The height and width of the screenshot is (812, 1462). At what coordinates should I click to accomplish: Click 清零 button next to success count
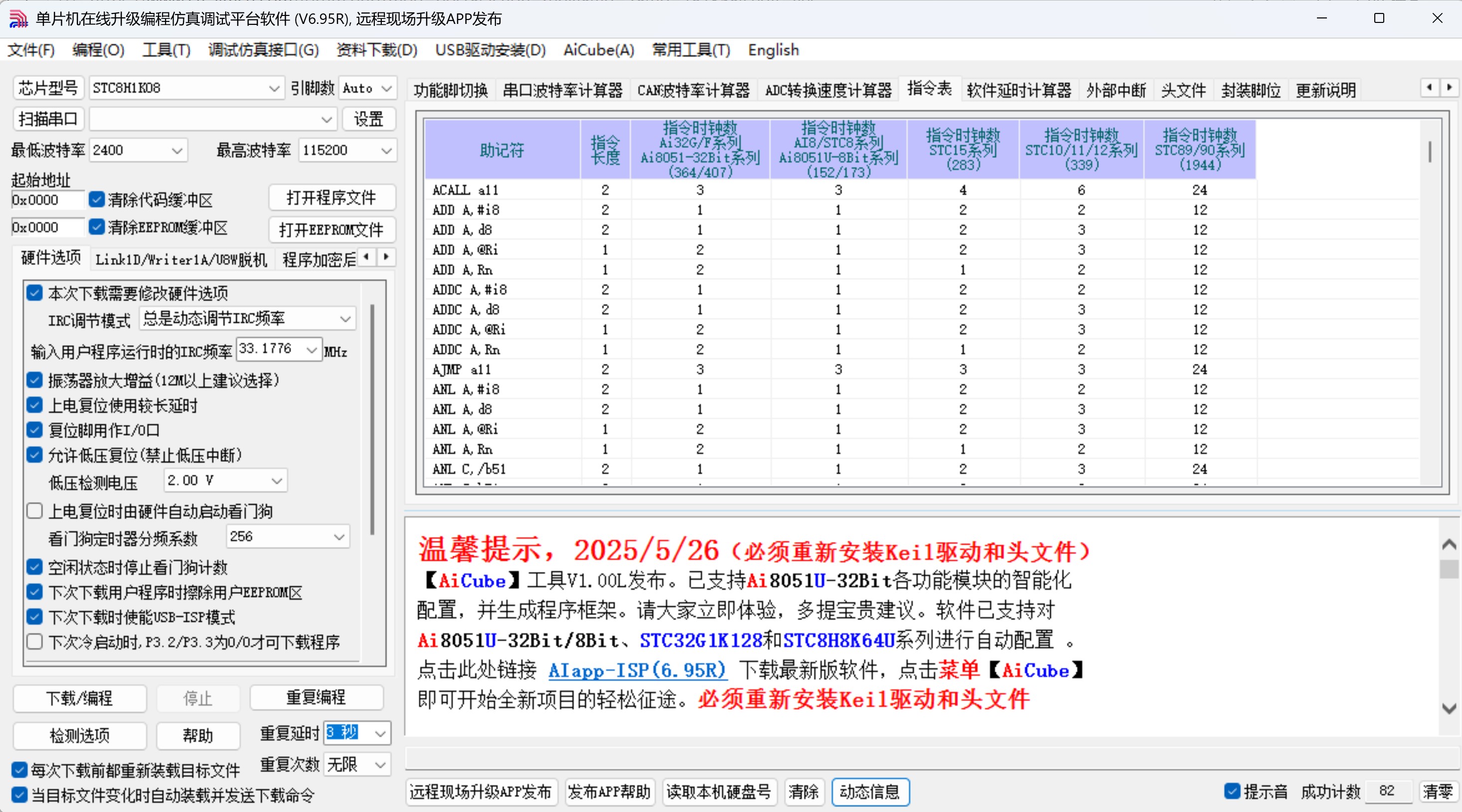pyautogui.click(x=1438, y=792)
